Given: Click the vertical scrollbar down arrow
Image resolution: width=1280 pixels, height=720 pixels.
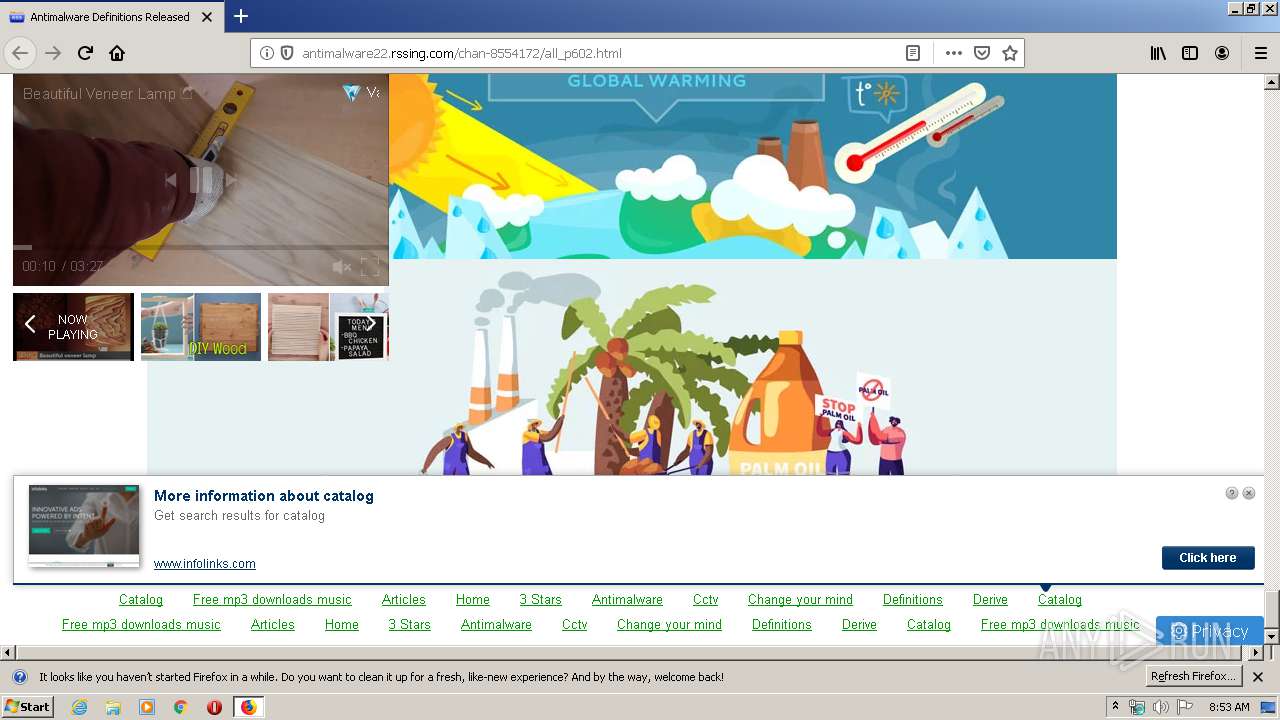Looking at the screenshot, I should point(1272,636).
